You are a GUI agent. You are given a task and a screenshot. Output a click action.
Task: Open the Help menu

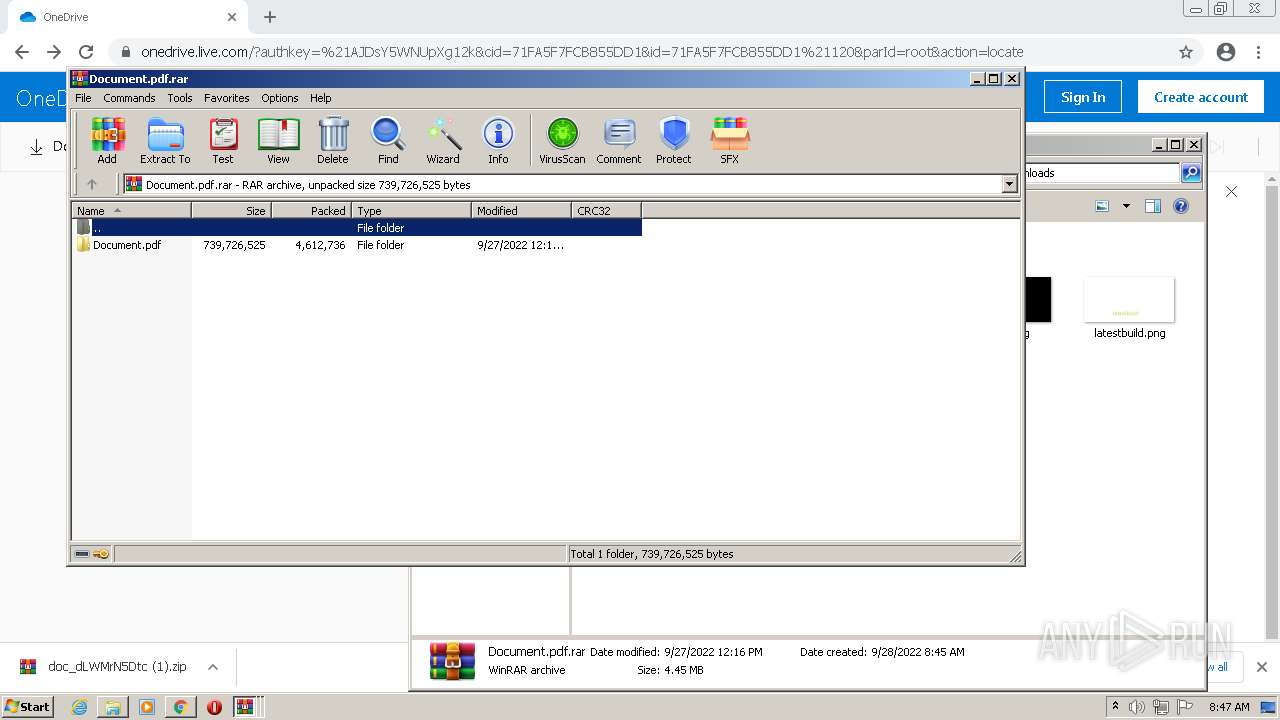(320, 98)
